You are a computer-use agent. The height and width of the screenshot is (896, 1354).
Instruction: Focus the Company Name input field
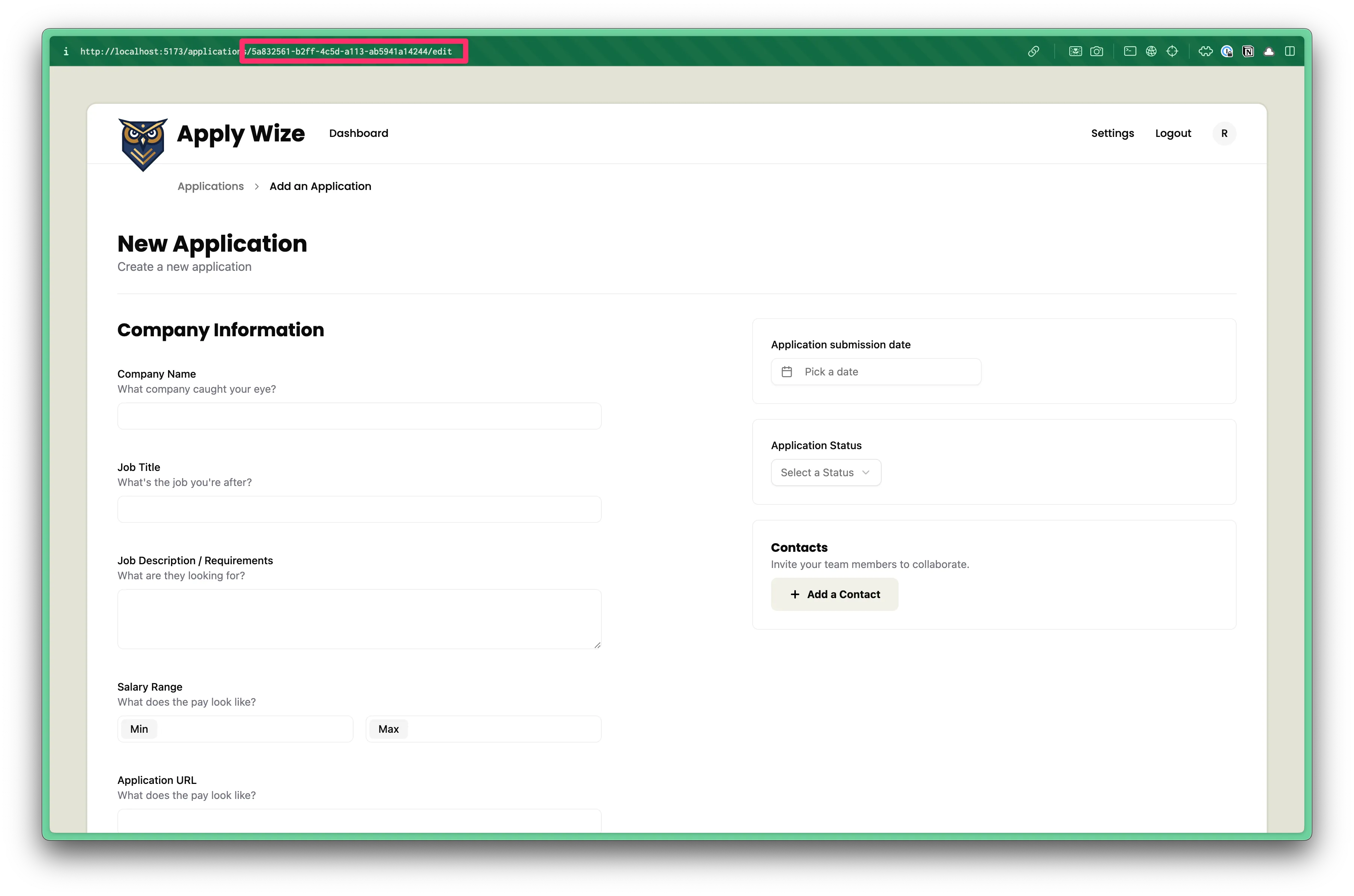(x=359, y=416)
